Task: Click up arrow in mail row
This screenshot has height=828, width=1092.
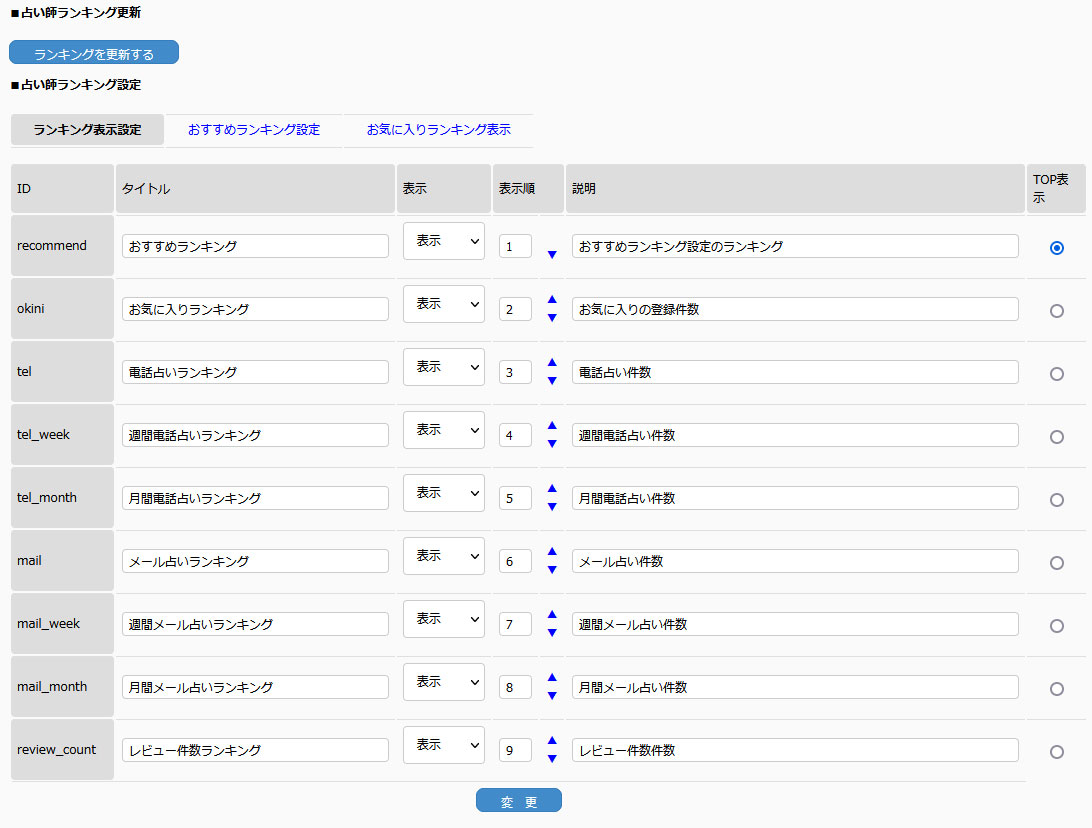Action: [x=552, y=551]
